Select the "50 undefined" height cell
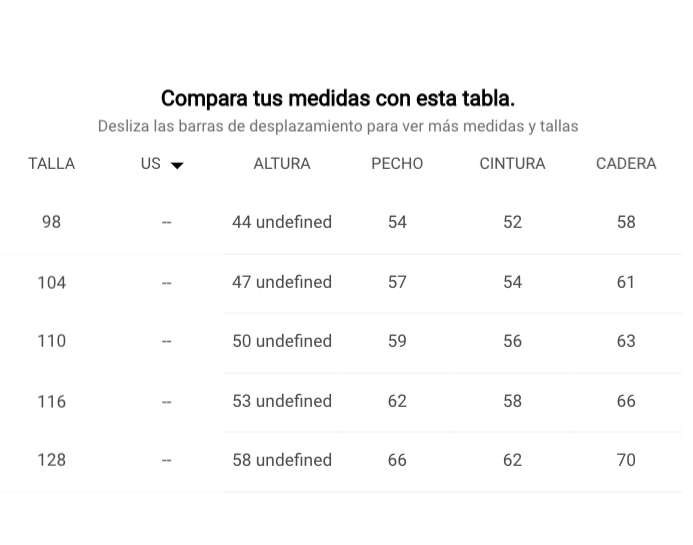The width and height of the screenshot is (693, 545). point(282,341)
